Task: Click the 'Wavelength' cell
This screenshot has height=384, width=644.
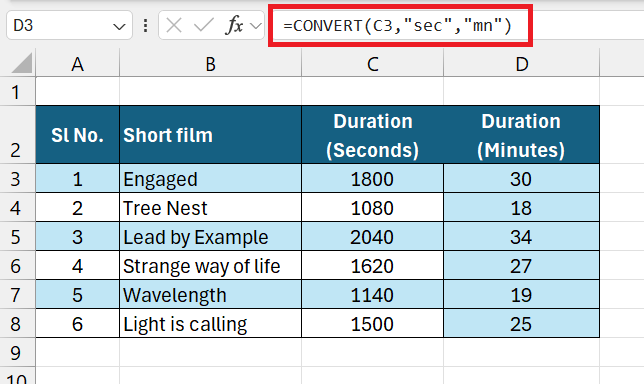Action: click(x=210, y=294)
